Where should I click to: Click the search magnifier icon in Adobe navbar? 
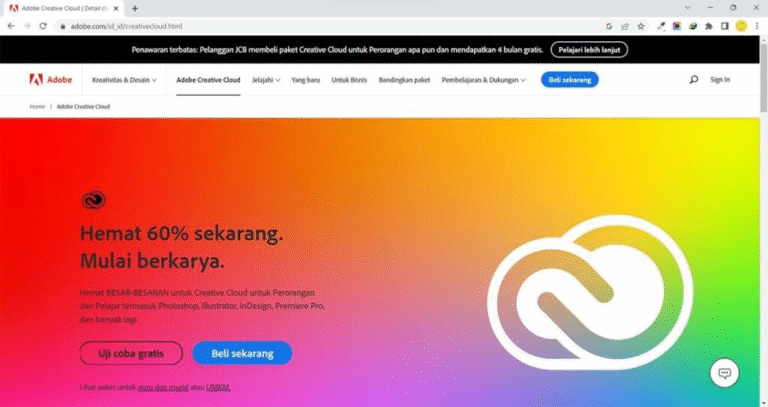[694, 79]
